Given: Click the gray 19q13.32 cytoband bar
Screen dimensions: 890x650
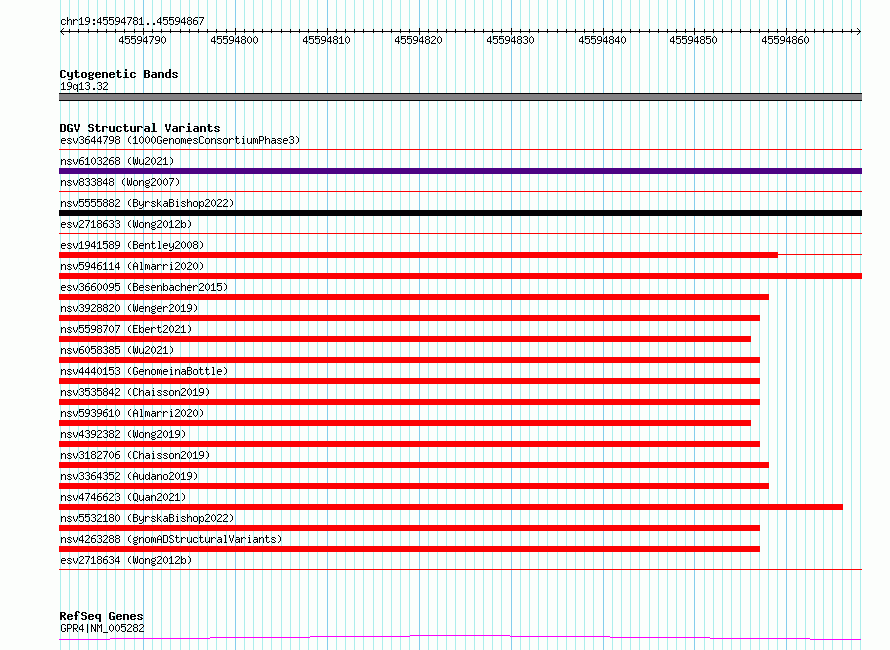Looking at the screenshot, I should (x=460, y=97).
